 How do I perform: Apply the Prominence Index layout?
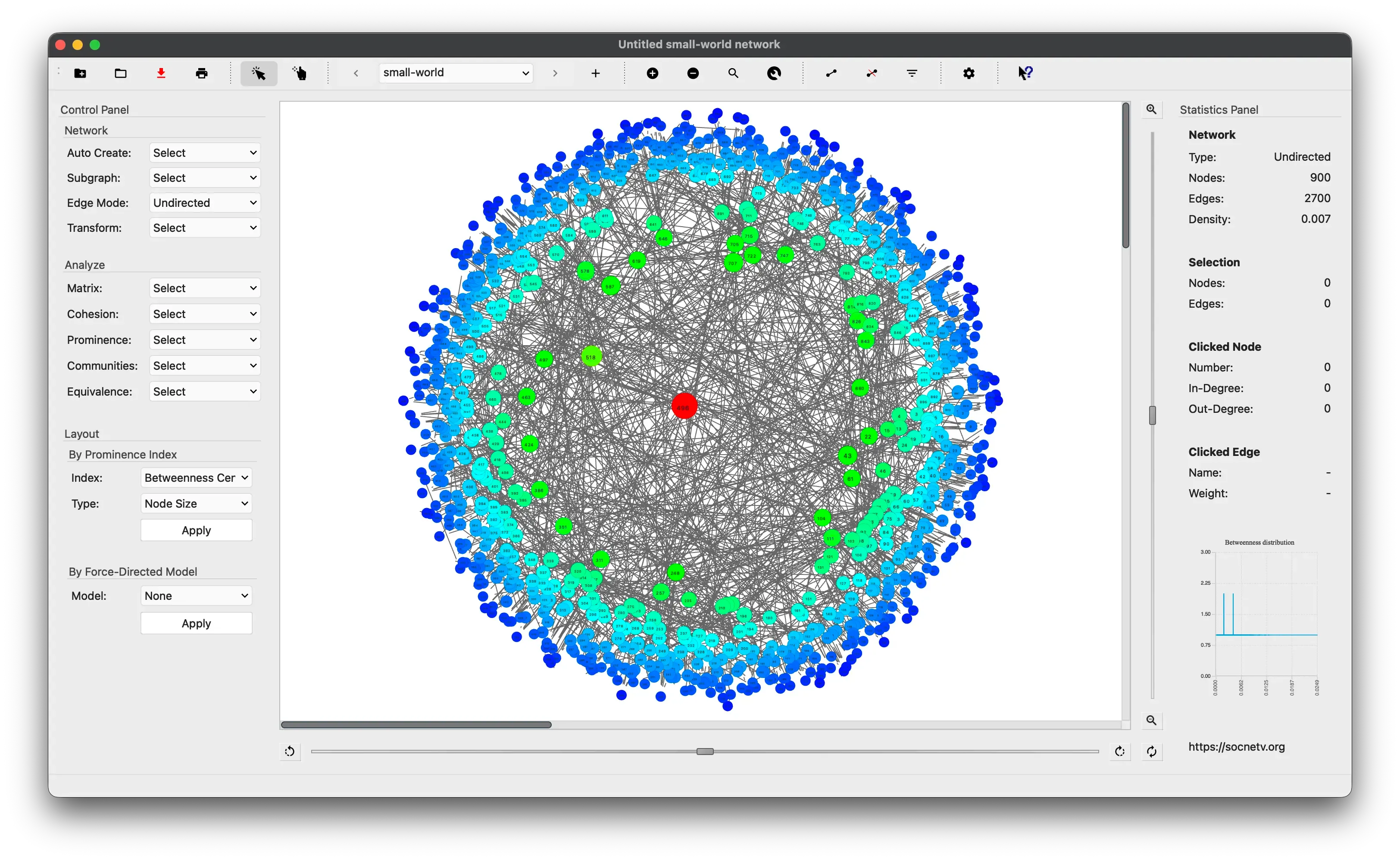click(196, 530)
